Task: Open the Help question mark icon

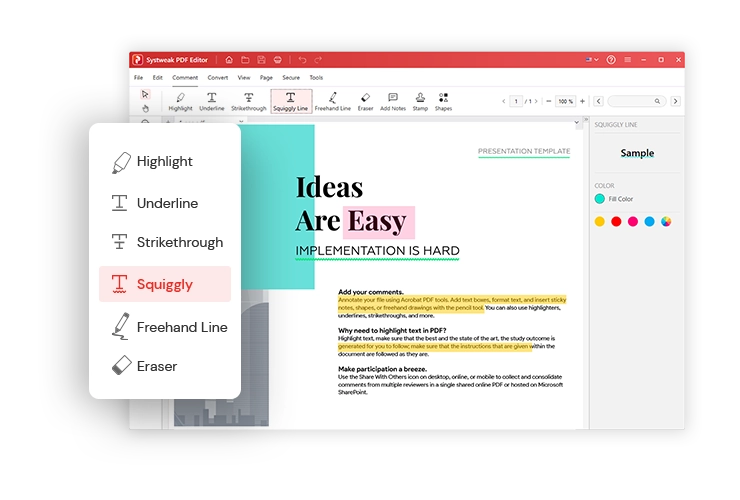Action: pyautogui.click(x=611, y=59)
